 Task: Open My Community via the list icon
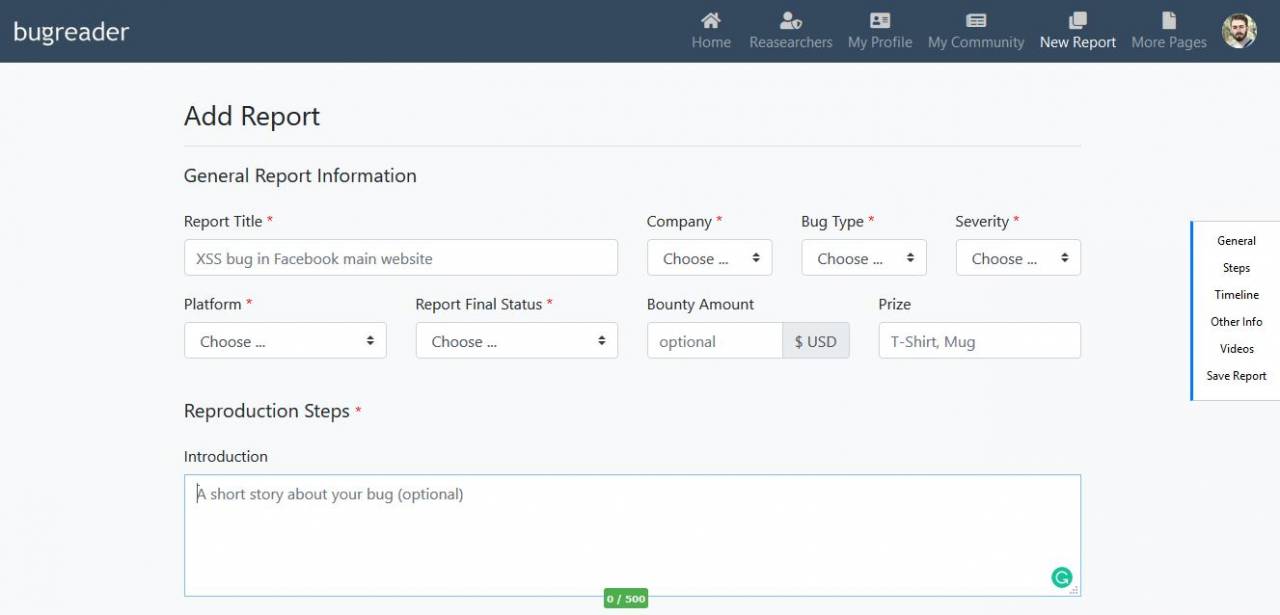[975, 20]
